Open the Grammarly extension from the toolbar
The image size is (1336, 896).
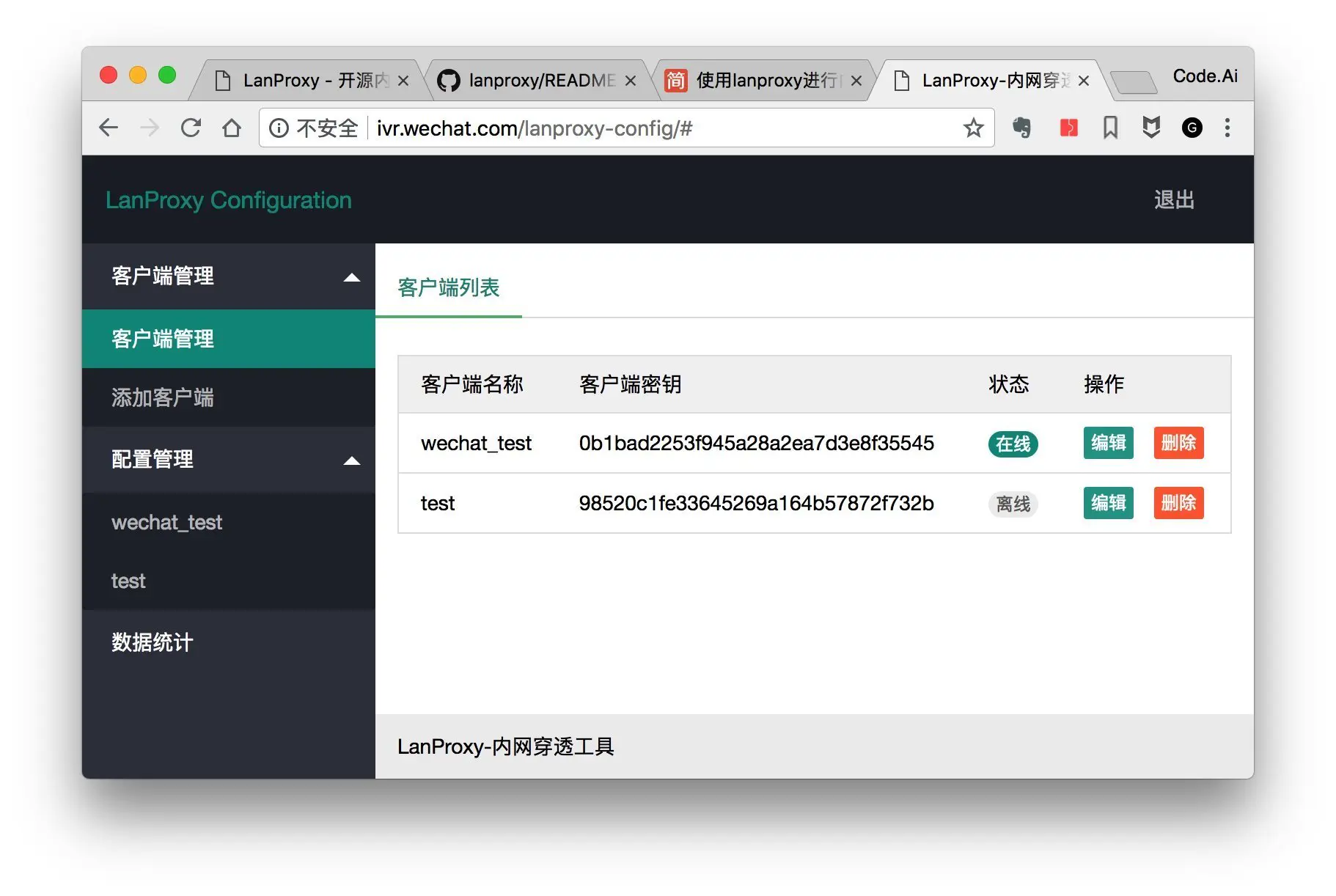(1192, 128)
